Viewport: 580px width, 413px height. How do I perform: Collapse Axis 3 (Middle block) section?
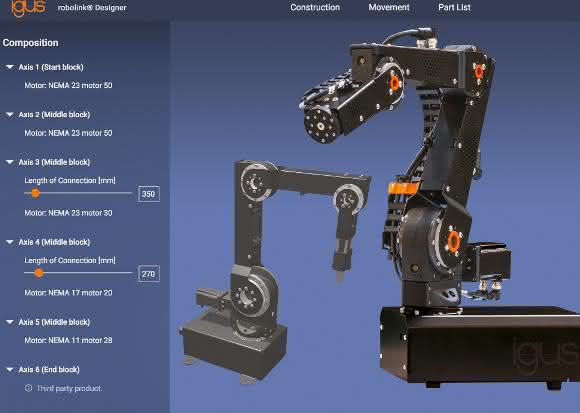pos(10,162)
